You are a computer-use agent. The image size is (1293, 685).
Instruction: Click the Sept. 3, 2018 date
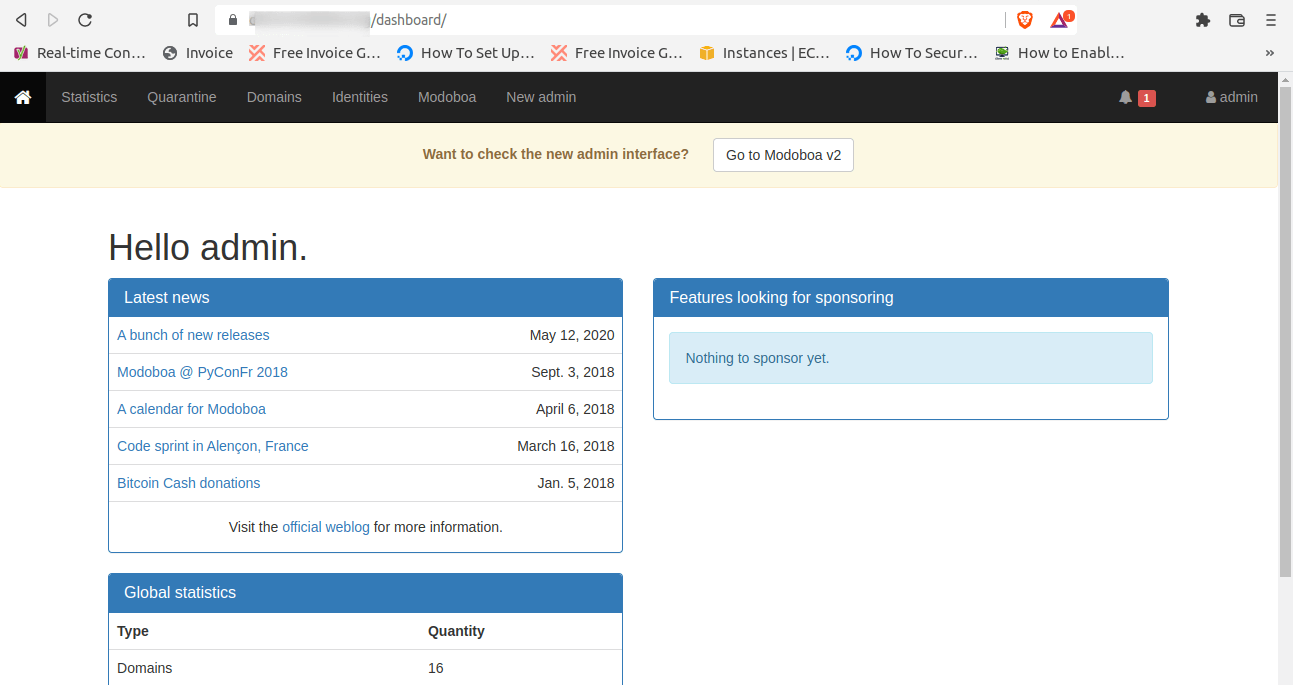coord(573,372)
